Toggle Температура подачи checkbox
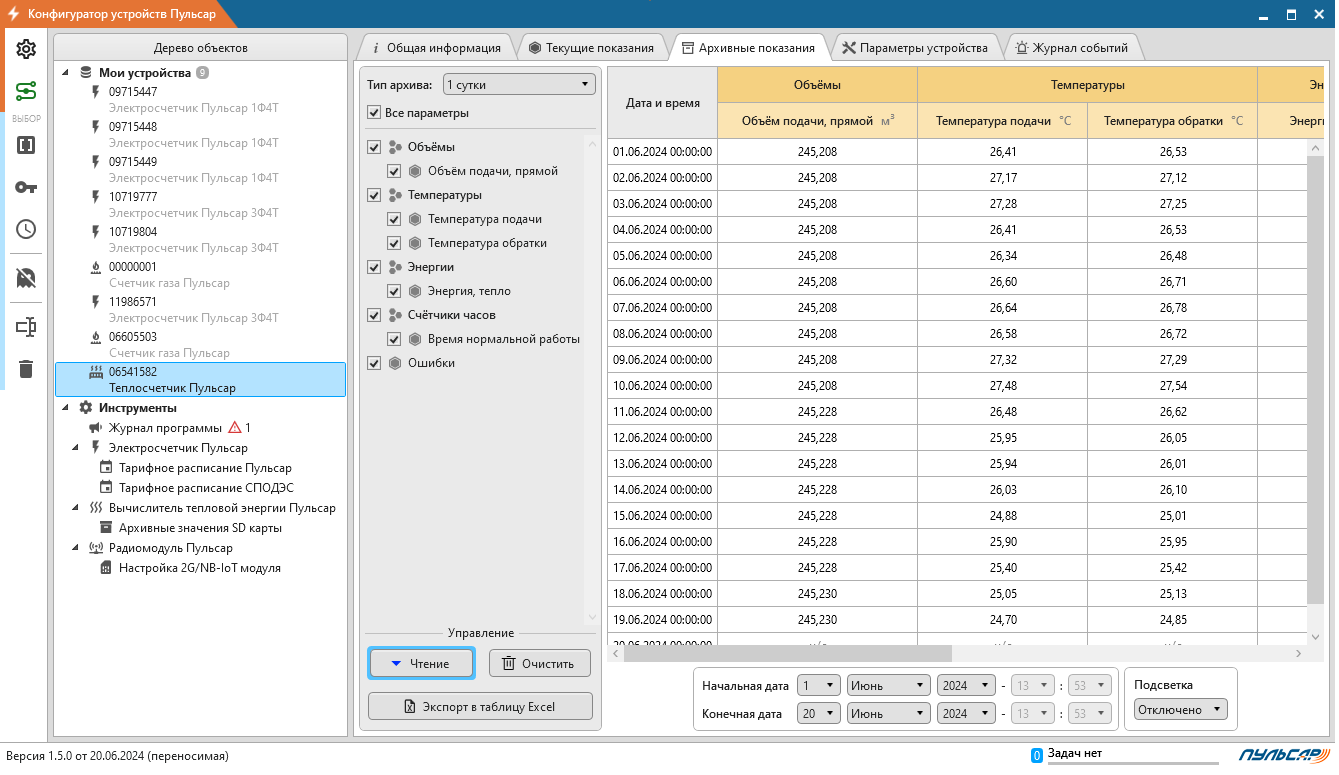Image resolution: width=1339 pixels, height=775 pixels. [x=394, y=219]
